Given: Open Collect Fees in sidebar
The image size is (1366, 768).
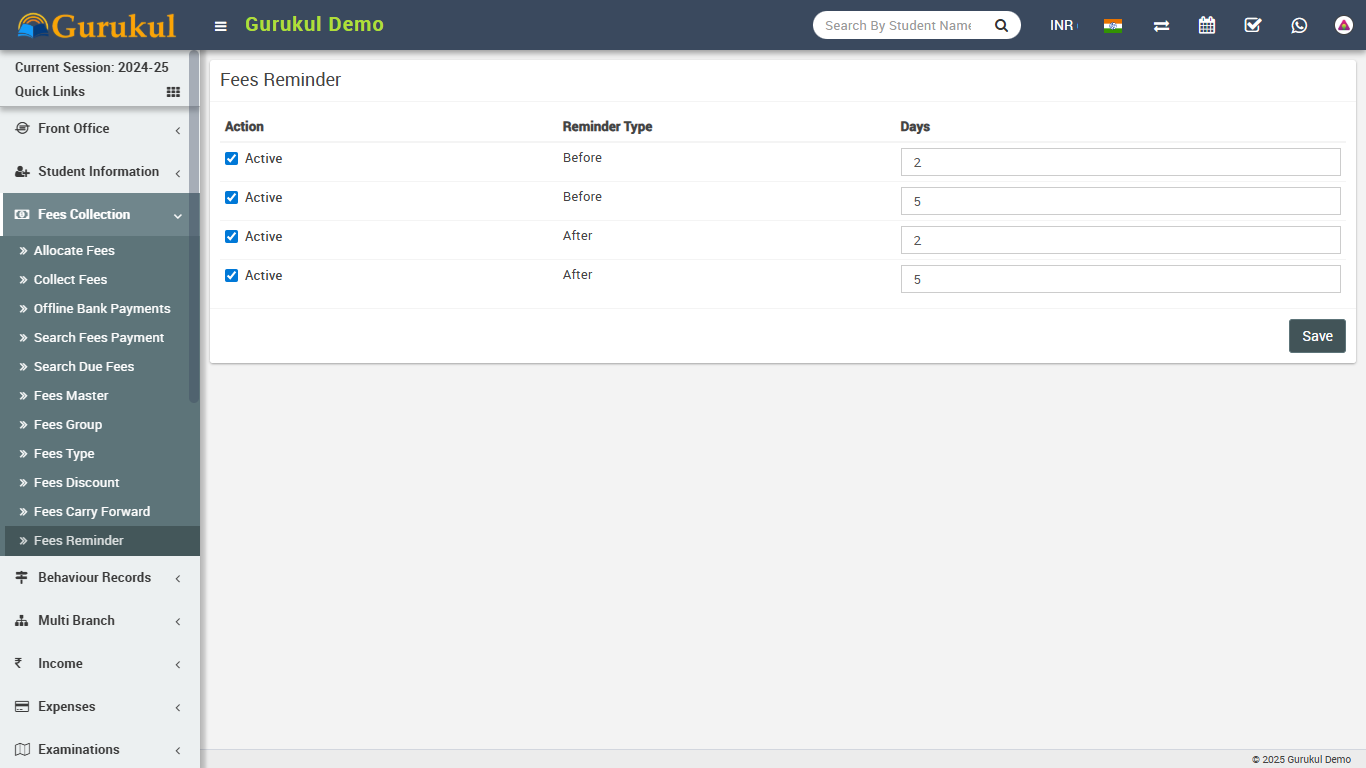Looking at the screenshot, I should pyautogui.click(x=70, y=280).
